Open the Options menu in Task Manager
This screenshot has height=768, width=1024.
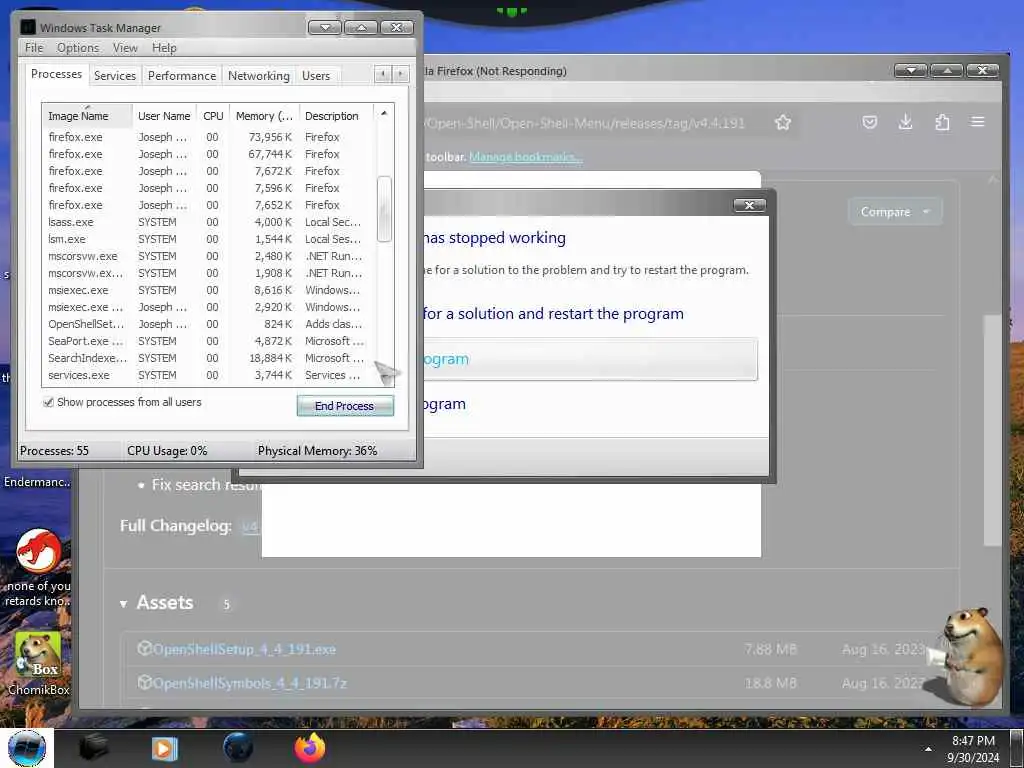78,48
